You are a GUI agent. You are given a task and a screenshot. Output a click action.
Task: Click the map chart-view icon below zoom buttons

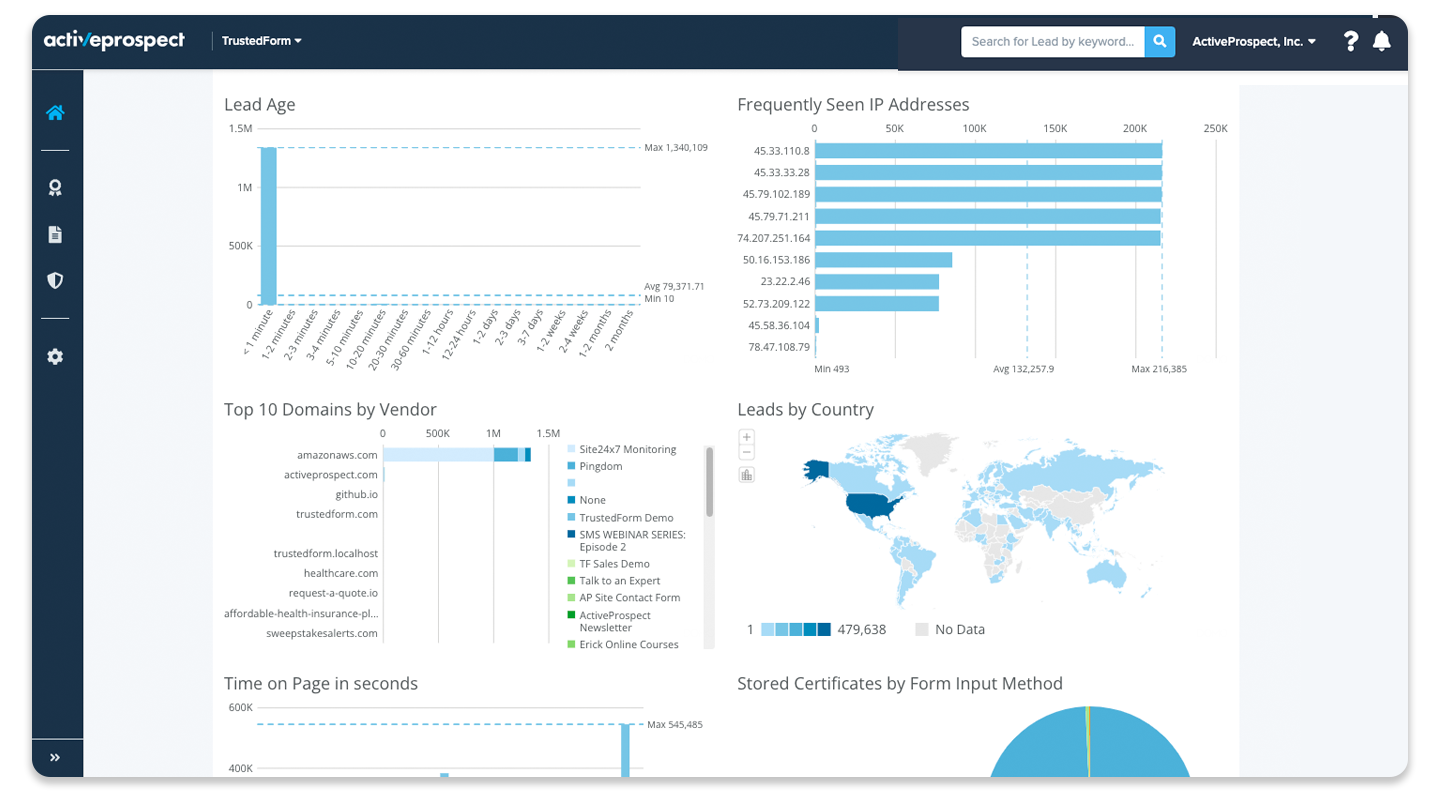pyautogui.click(x=746, y=475)
